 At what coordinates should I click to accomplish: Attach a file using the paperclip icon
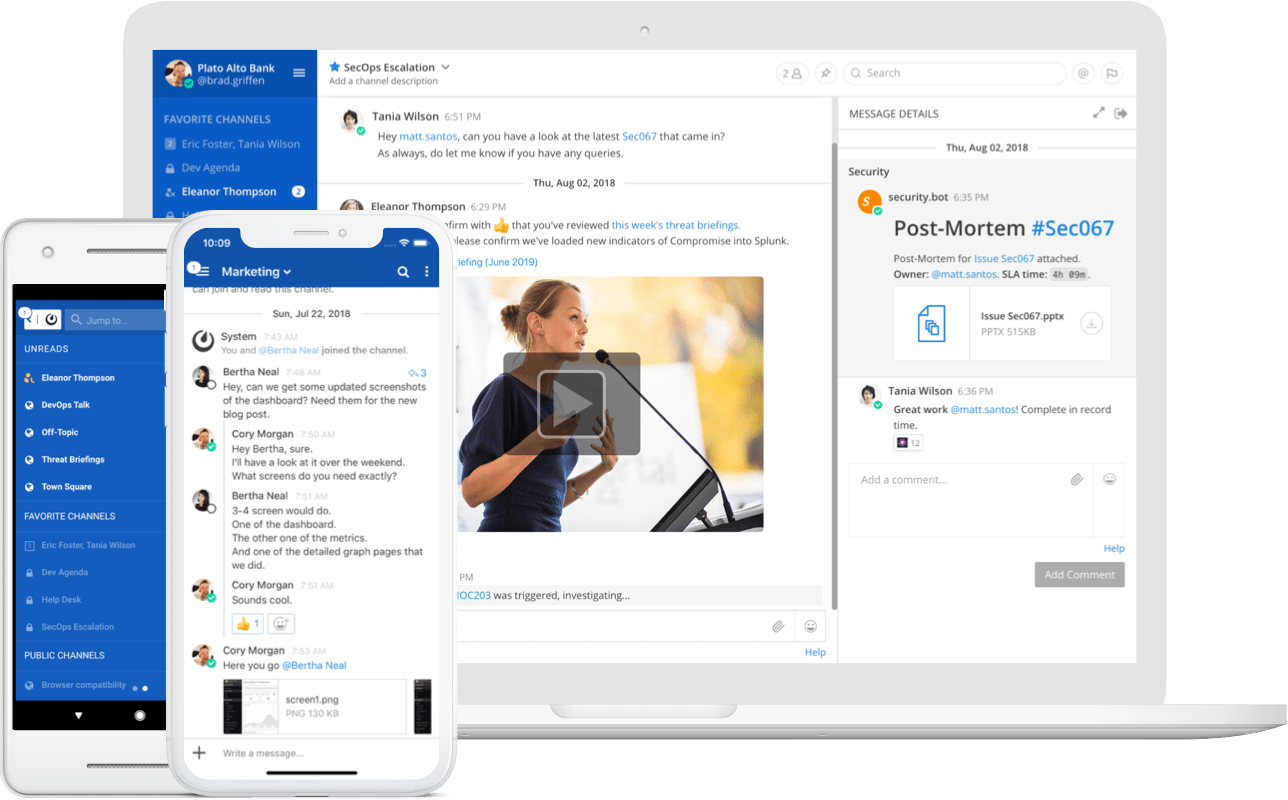1077,480
